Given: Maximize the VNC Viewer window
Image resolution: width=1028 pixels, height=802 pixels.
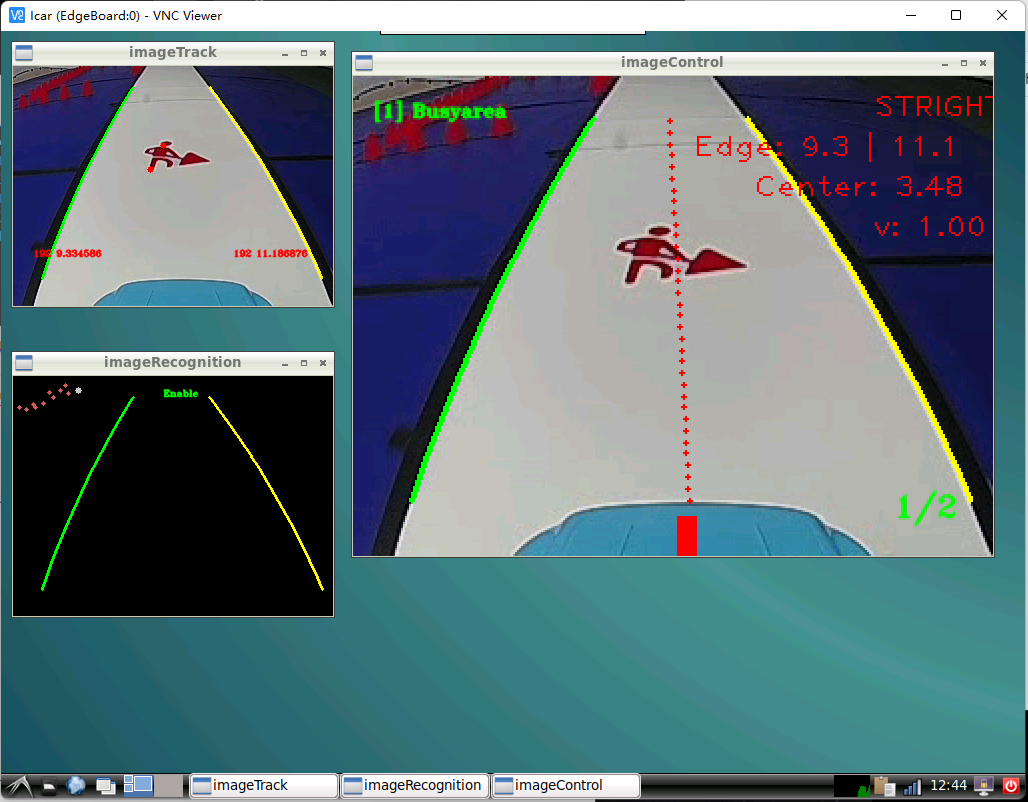Looking at the screenshot, I should (956, 15).
